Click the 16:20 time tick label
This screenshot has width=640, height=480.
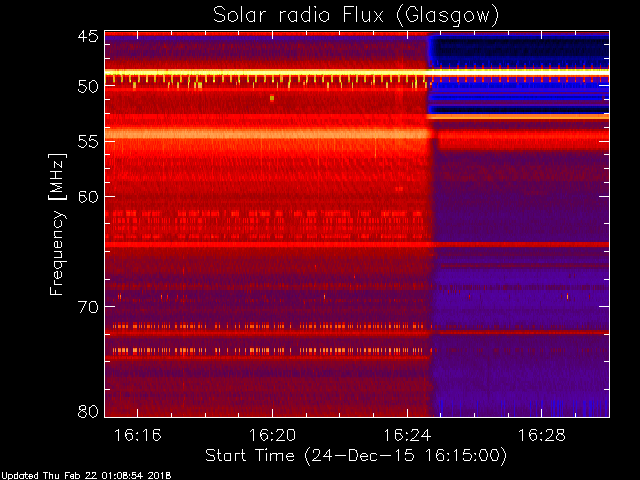tap(272, 435)
